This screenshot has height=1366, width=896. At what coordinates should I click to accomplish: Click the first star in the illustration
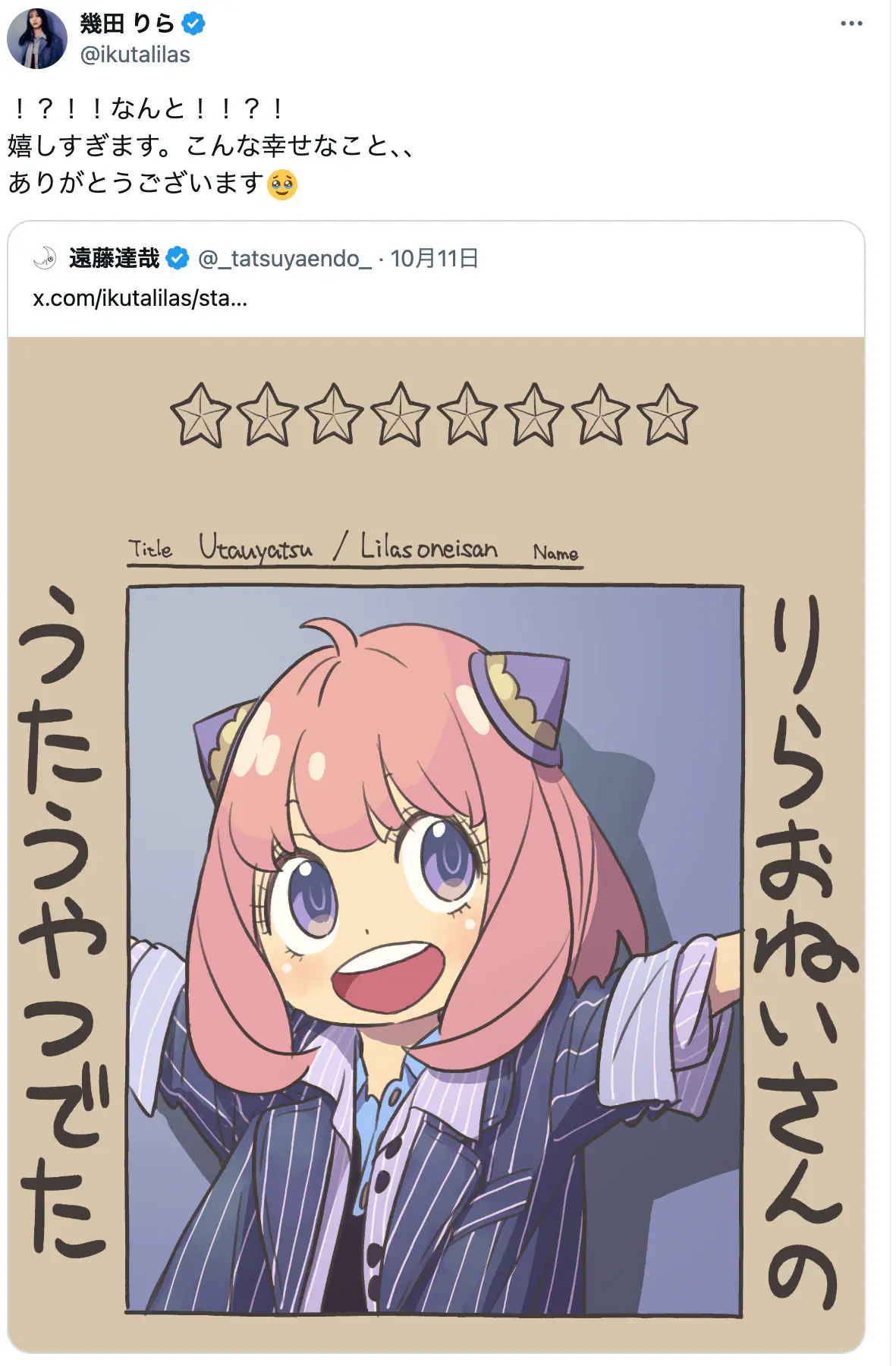click(x=200, y=415)
